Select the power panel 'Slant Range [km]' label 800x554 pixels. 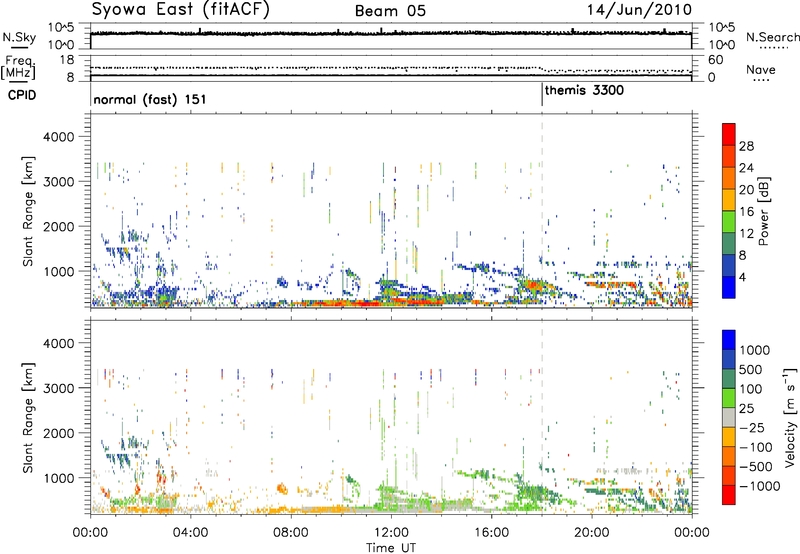click(x=28, y=211)
